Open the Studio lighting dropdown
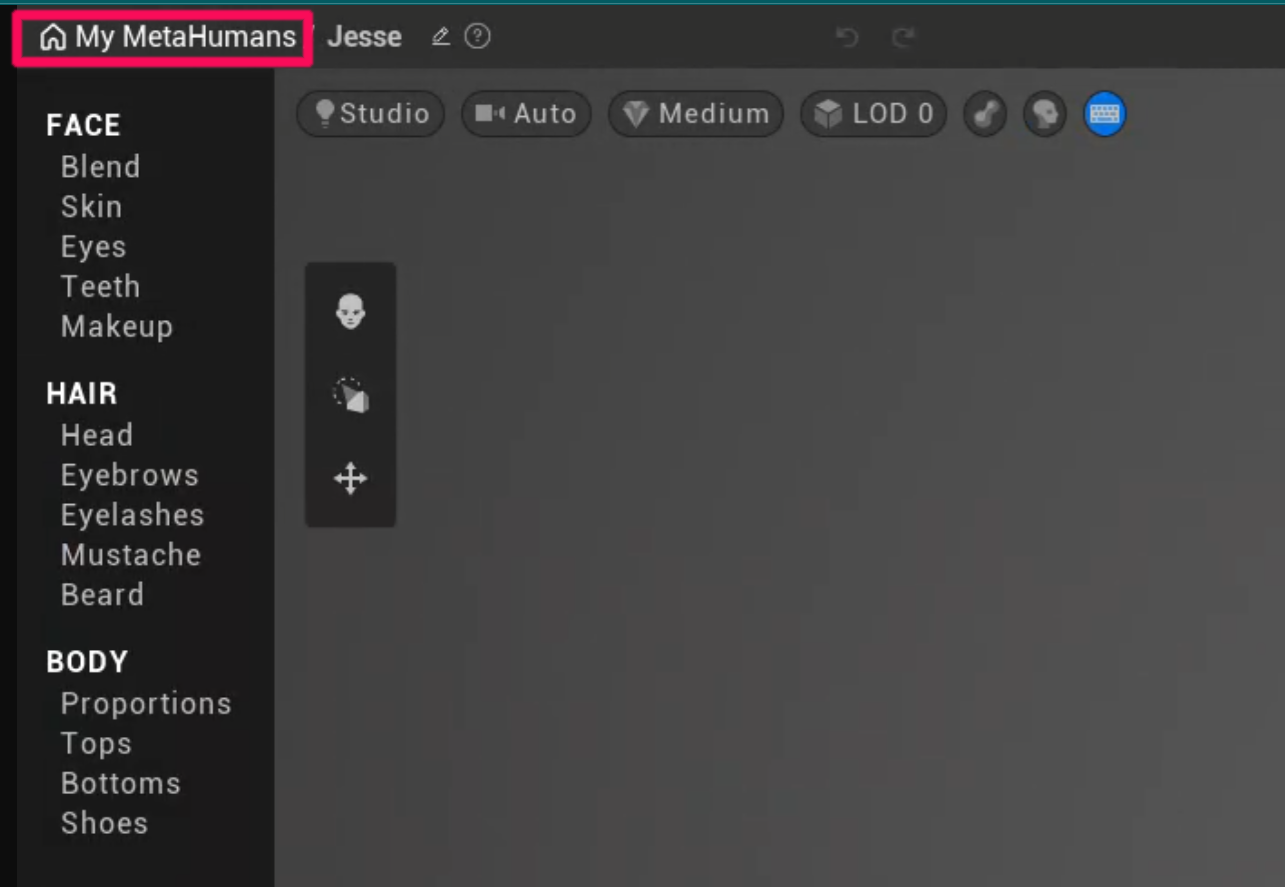1285x887 pixels. [x=371, y=114]
